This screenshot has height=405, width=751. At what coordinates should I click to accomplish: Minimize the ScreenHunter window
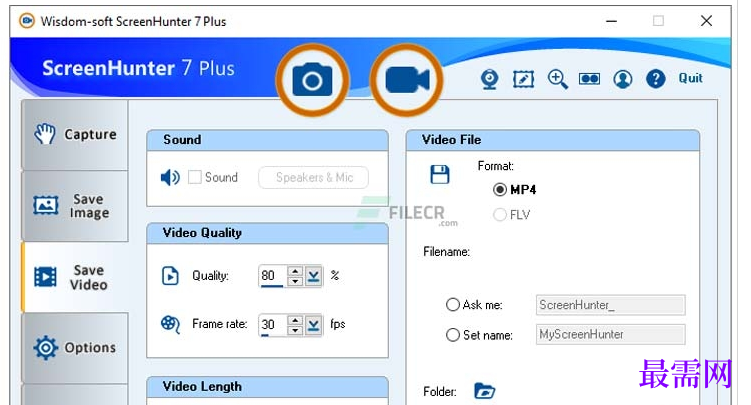pyautogui.click(x=611, y=21)
